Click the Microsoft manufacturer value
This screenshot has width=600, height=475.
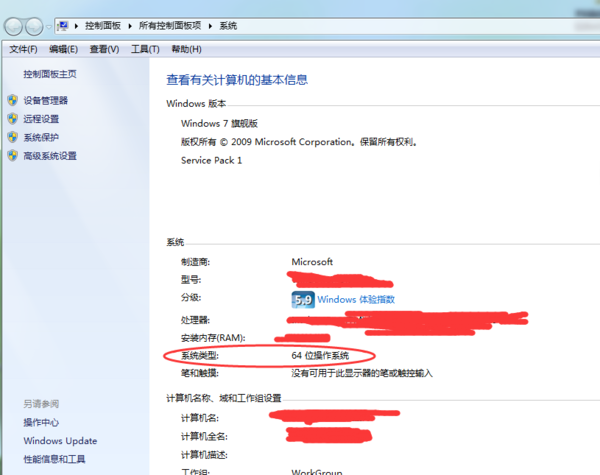click(312, 262)
